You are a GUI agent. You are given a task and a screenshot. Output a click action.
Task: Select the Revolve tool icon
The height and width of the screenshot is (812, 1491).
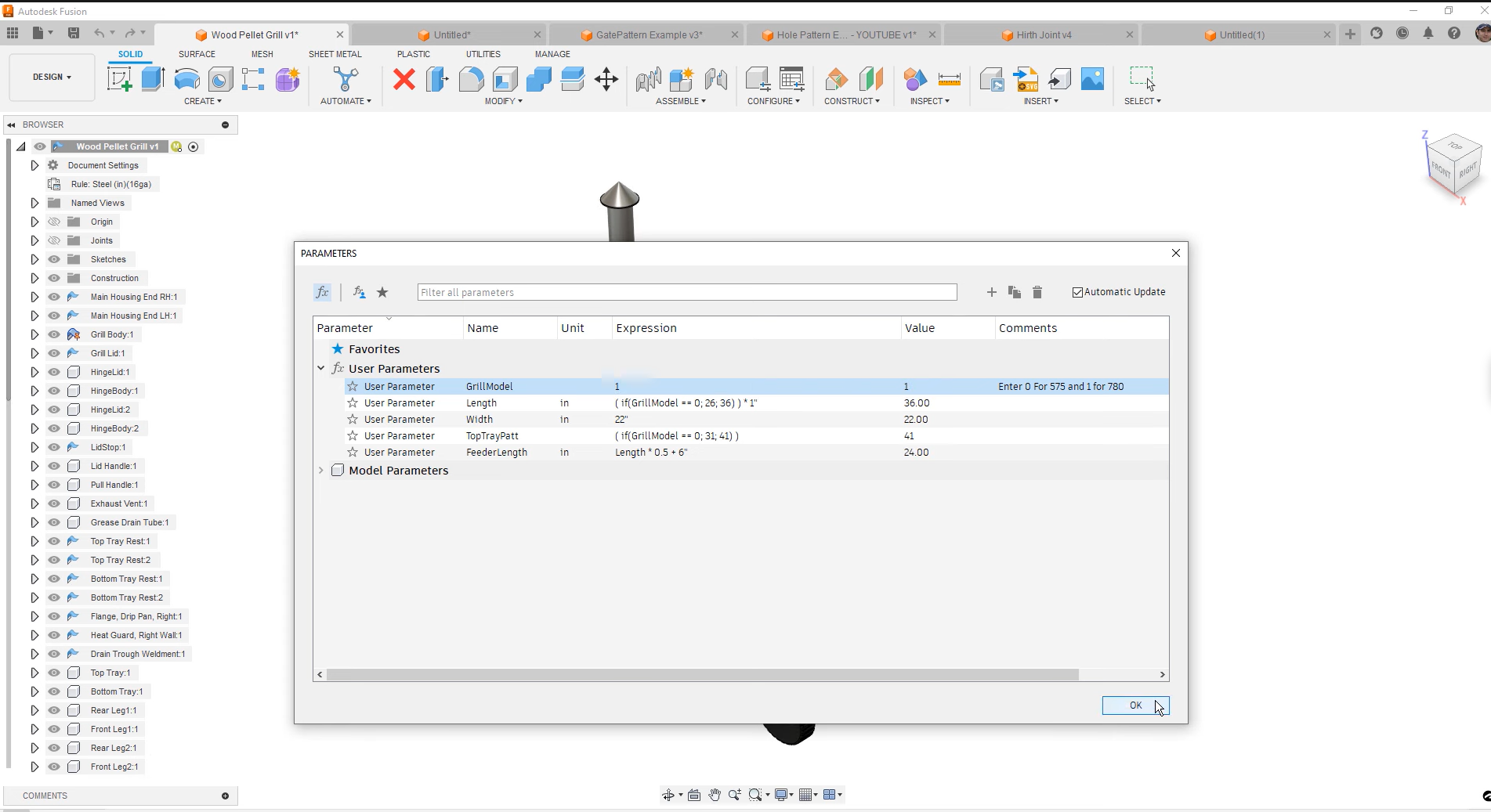[186, 79]
